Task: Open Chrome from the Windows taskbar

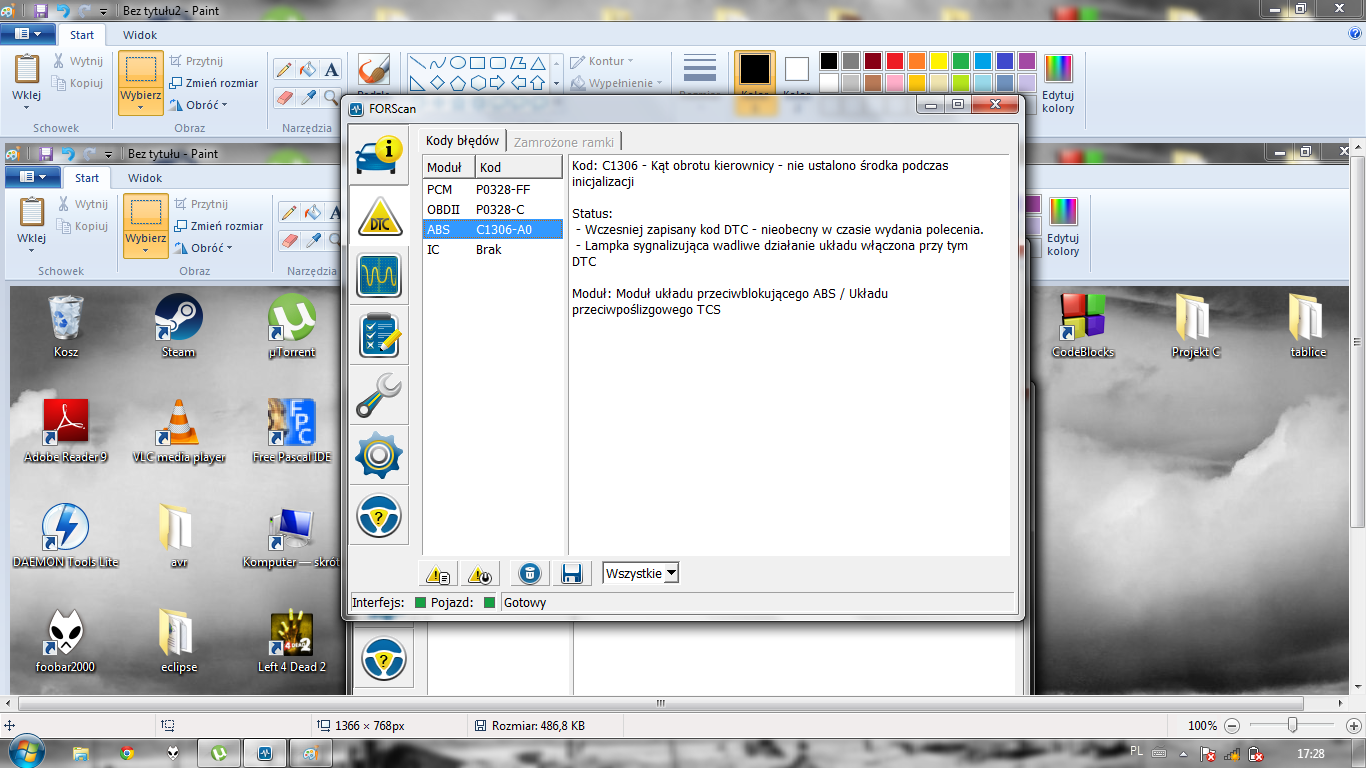Action: 127,753
